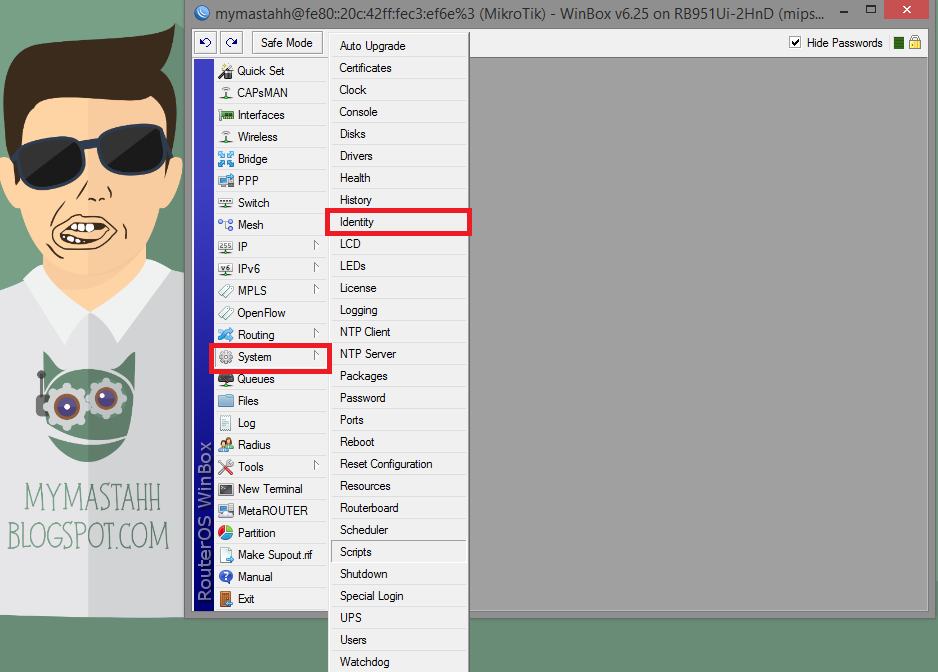The image size is (938, 672).
Task: Open the Clock submenu entry
Action: [x=398, y=90]
